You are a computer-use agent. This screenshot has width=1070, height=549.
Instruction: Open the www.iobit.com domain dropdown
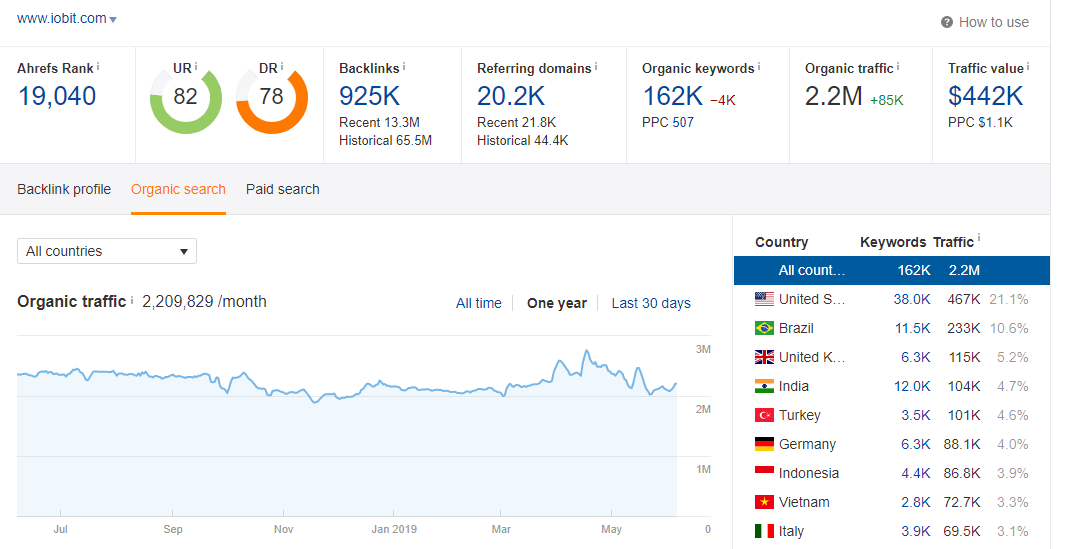click(x=67, y=18)
